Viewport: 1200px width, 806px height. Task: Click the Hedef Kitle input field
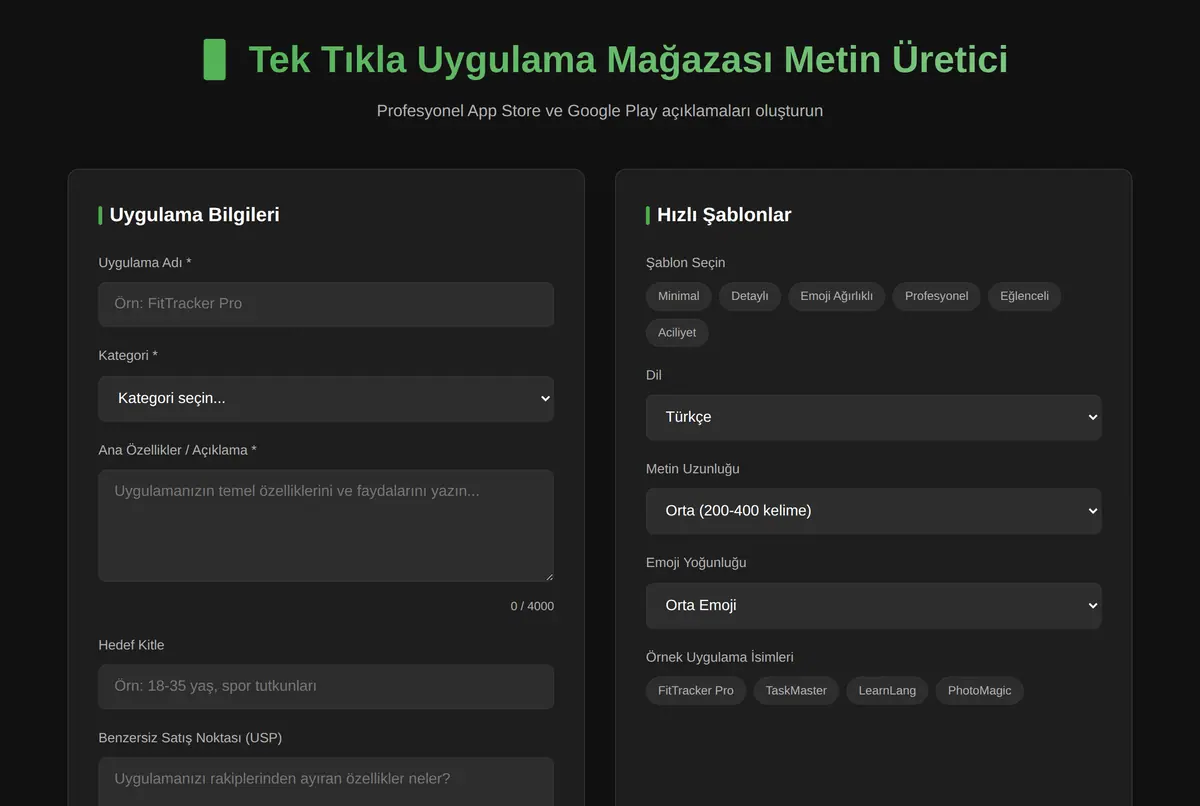click(x=326, y=686)
